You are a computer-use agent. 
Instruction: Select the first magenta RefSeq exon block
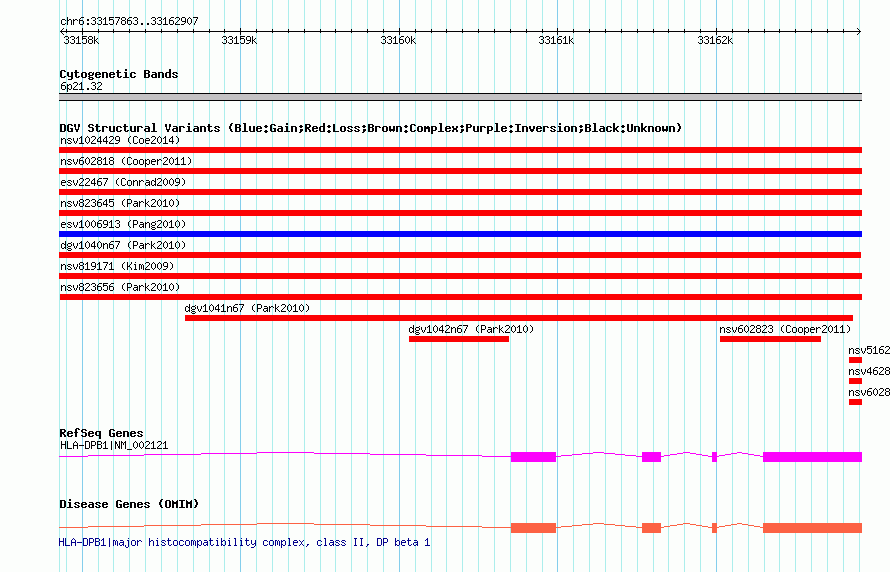533,457
